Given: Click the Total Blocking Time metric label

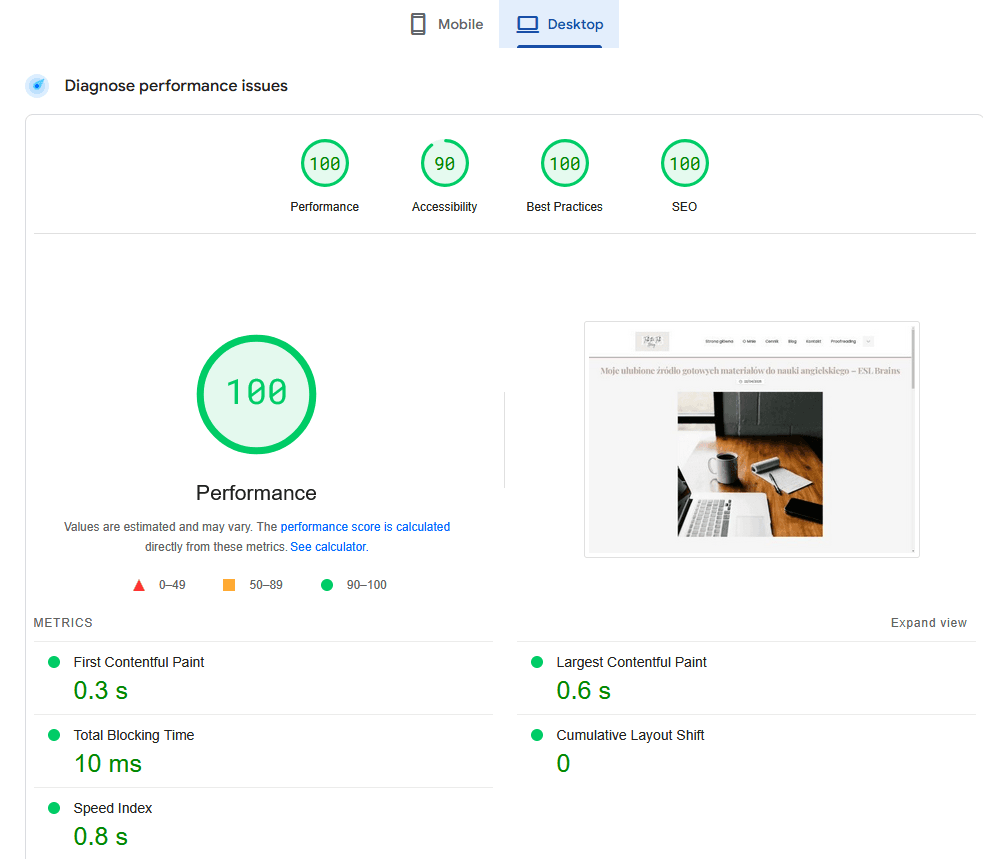Looking at the screenshot, I should [x=134, y=735].
